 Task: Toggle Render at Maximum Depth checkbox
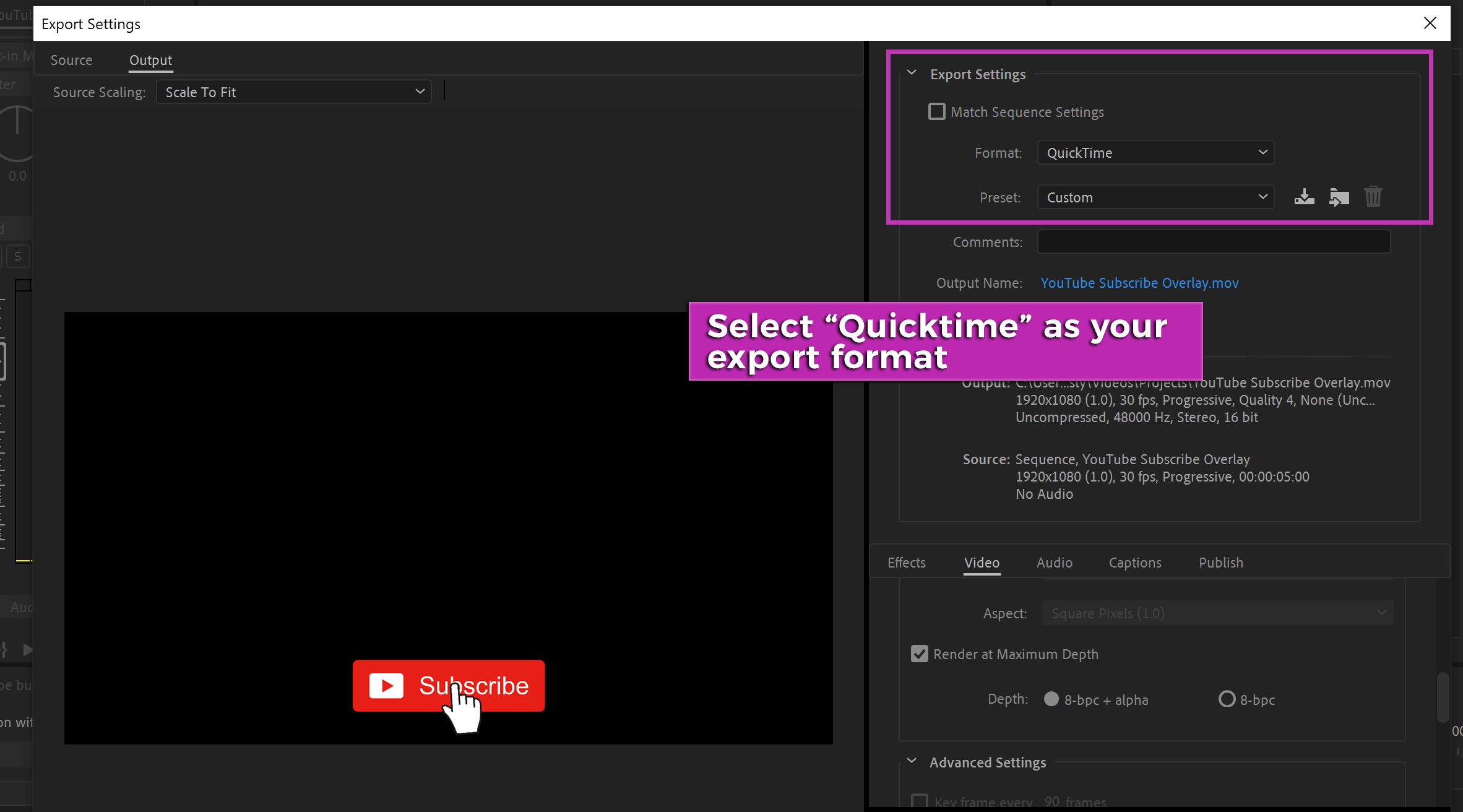tap(919, 654)
